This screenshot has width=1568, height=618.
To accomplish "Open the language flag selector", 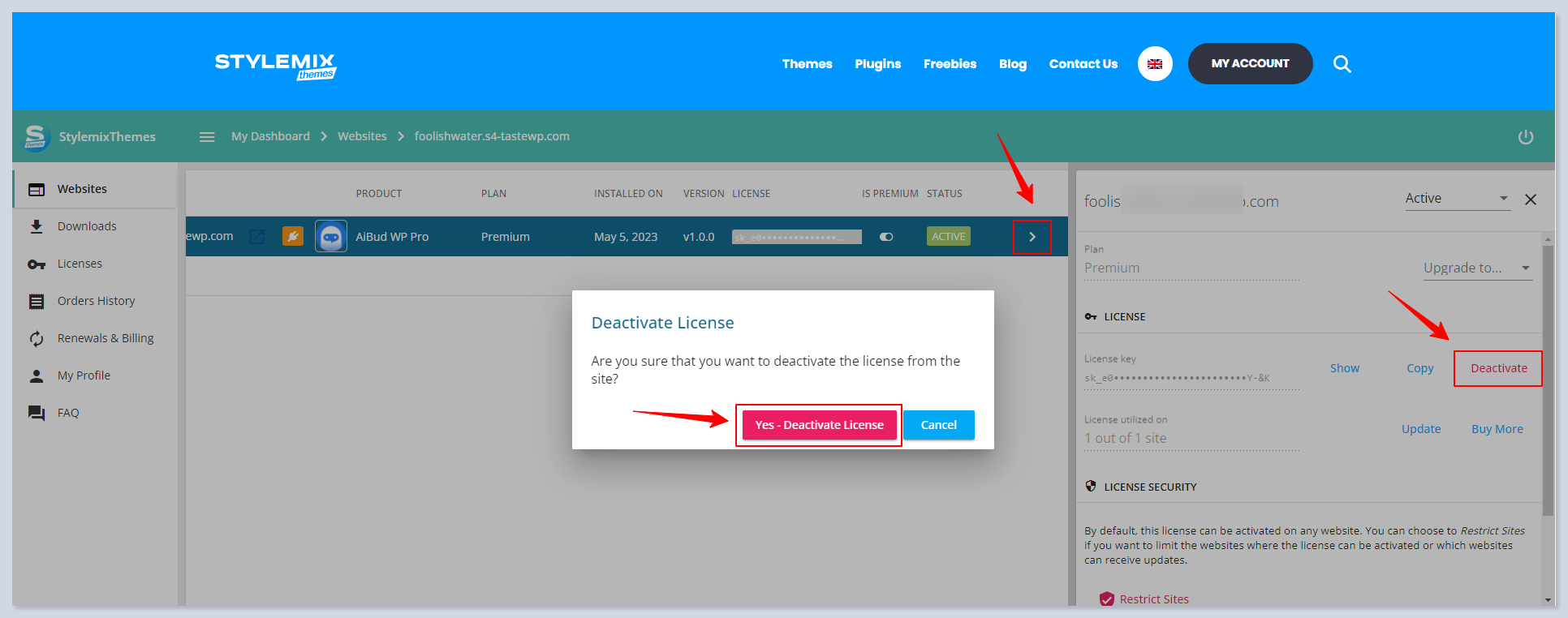I will pyautogui.click(x=1155, y=64).
